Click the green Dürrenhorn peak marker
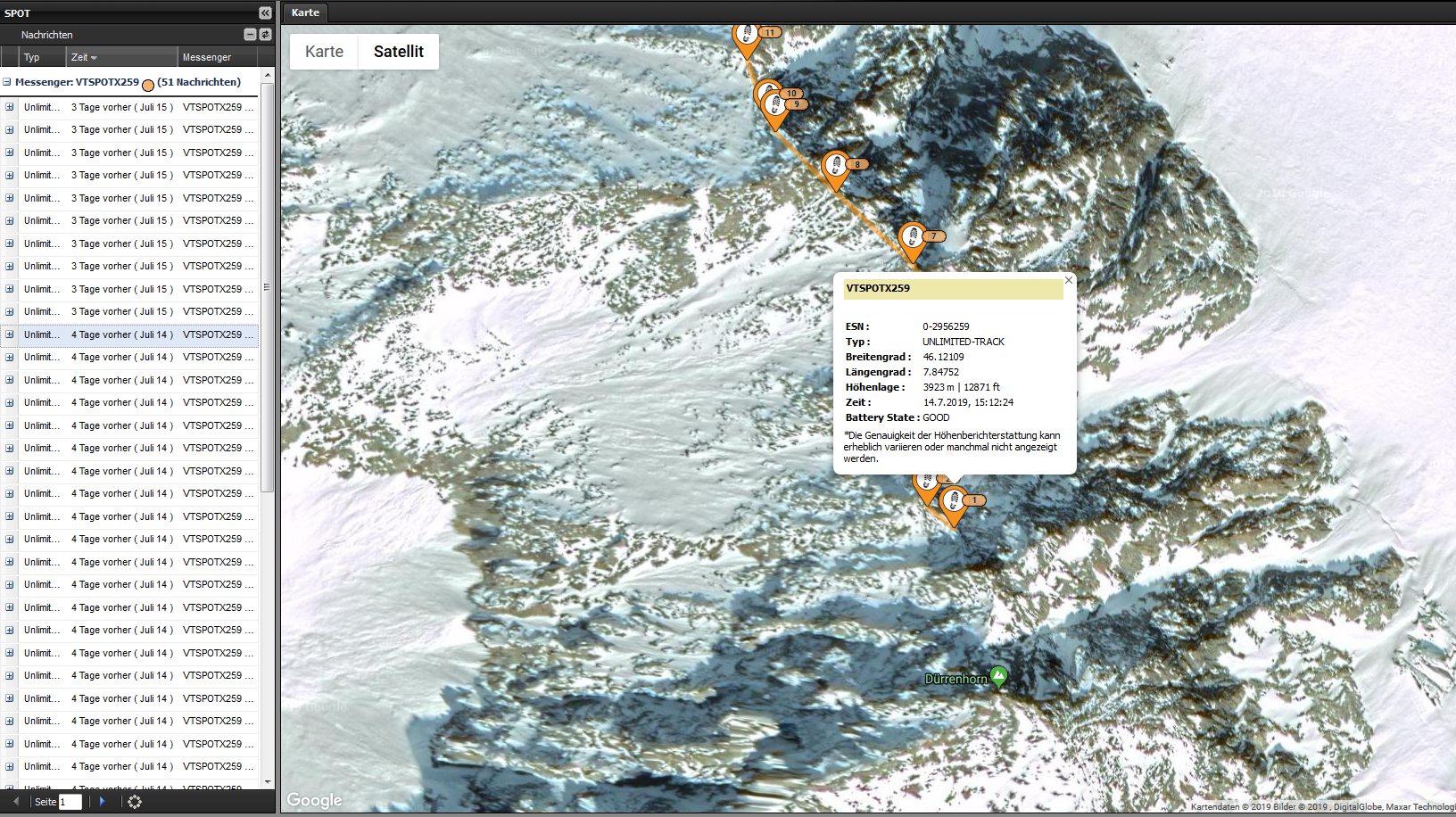The width and height of the screenshot is (1456, 817). tap(999, 677)
